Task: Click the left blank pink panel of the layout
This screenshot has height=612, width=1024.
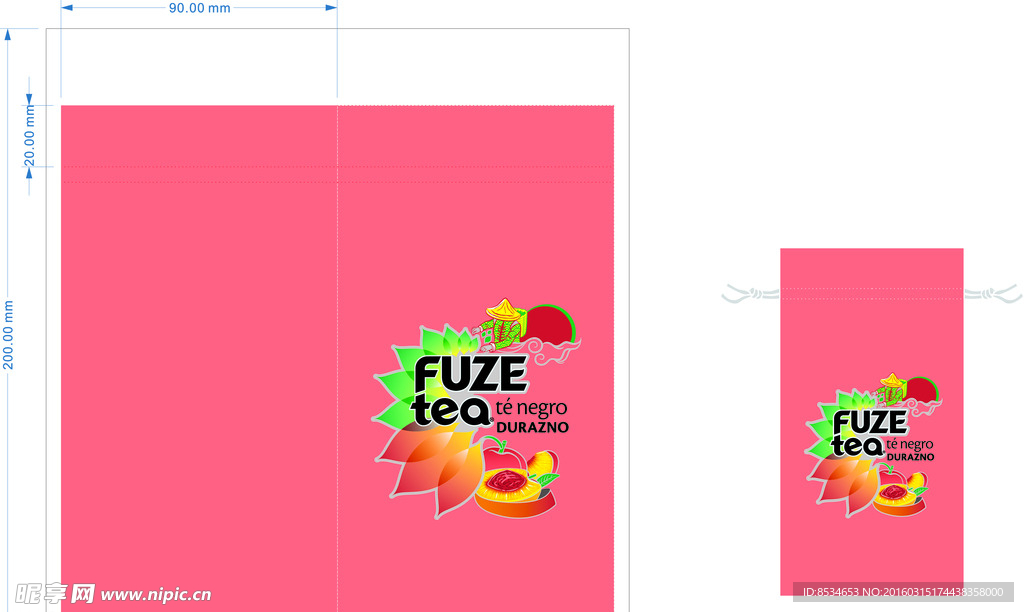Action: point(199,359)
